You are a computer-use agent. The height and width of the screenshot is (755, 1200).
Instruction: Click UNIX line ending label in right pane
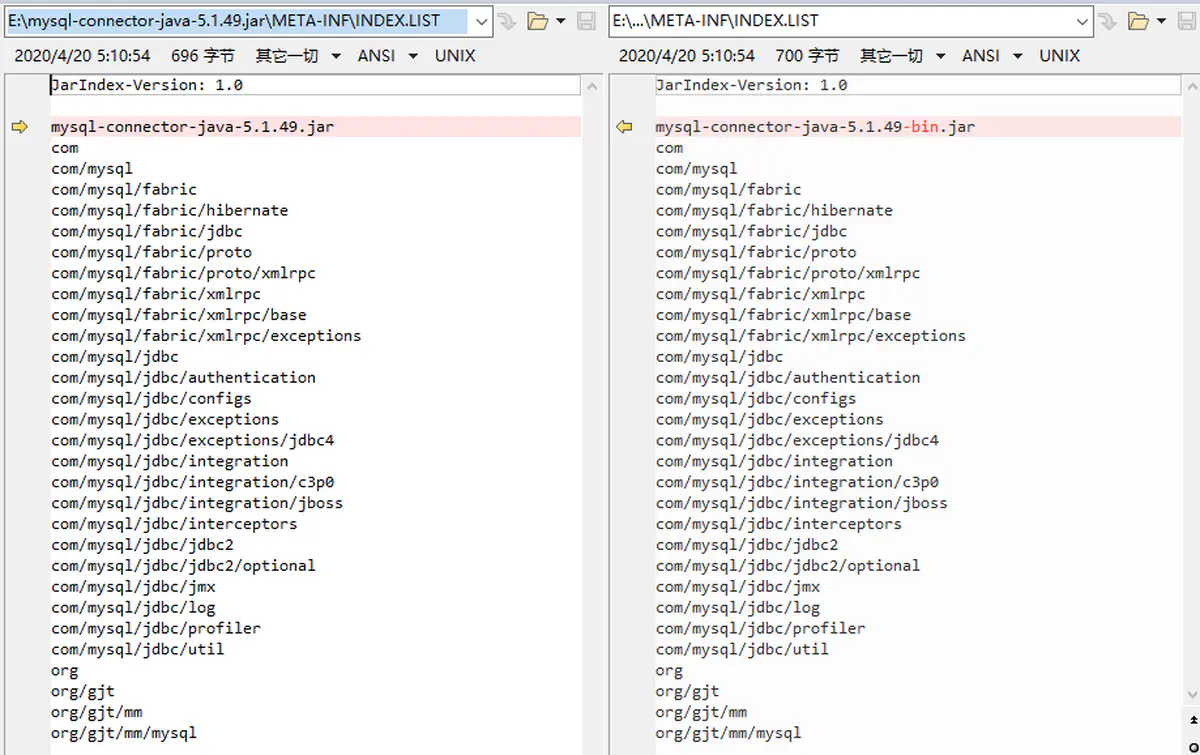pos(1060,56)
